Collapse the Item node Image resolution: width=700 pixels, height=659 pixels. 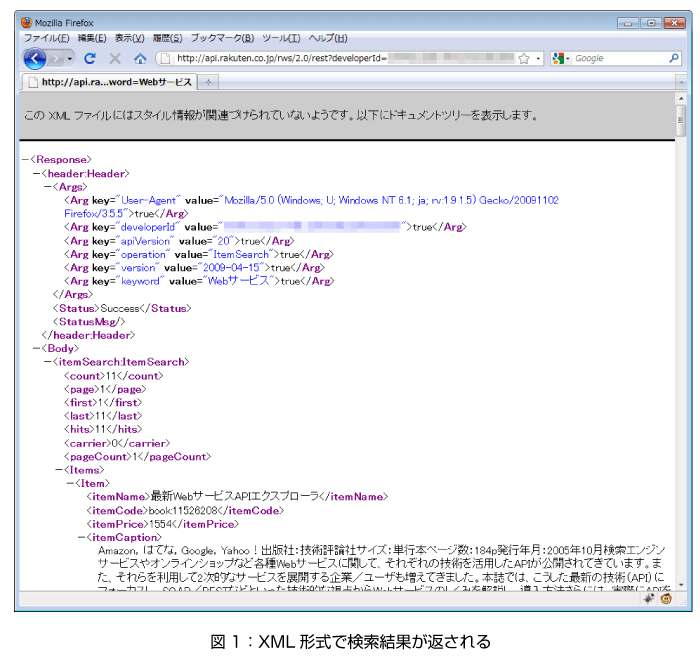70,483
